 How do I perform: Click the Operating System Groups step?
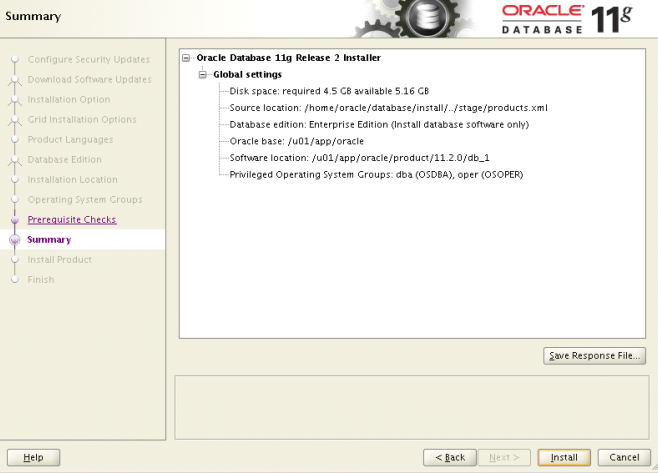(x=85, y=200)
